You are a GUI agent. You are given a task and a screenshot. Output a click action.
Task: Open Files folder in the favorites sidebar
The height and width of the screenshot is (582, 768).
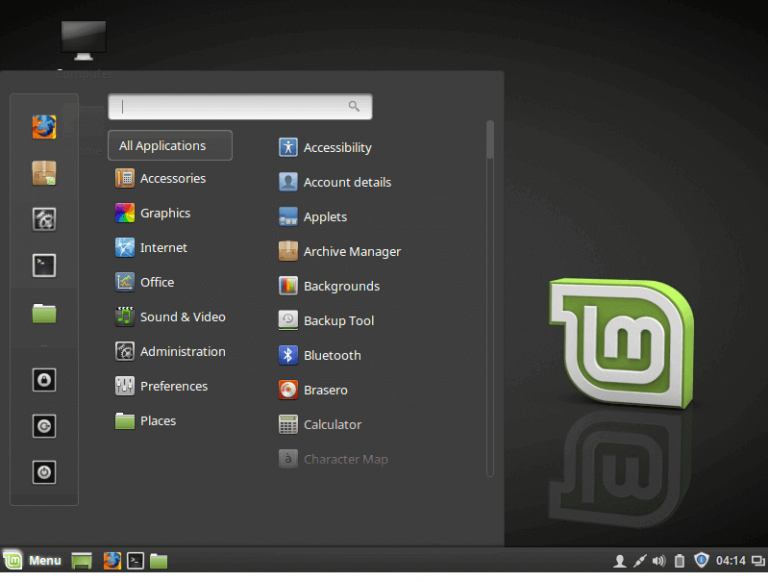tap(44, 313)
